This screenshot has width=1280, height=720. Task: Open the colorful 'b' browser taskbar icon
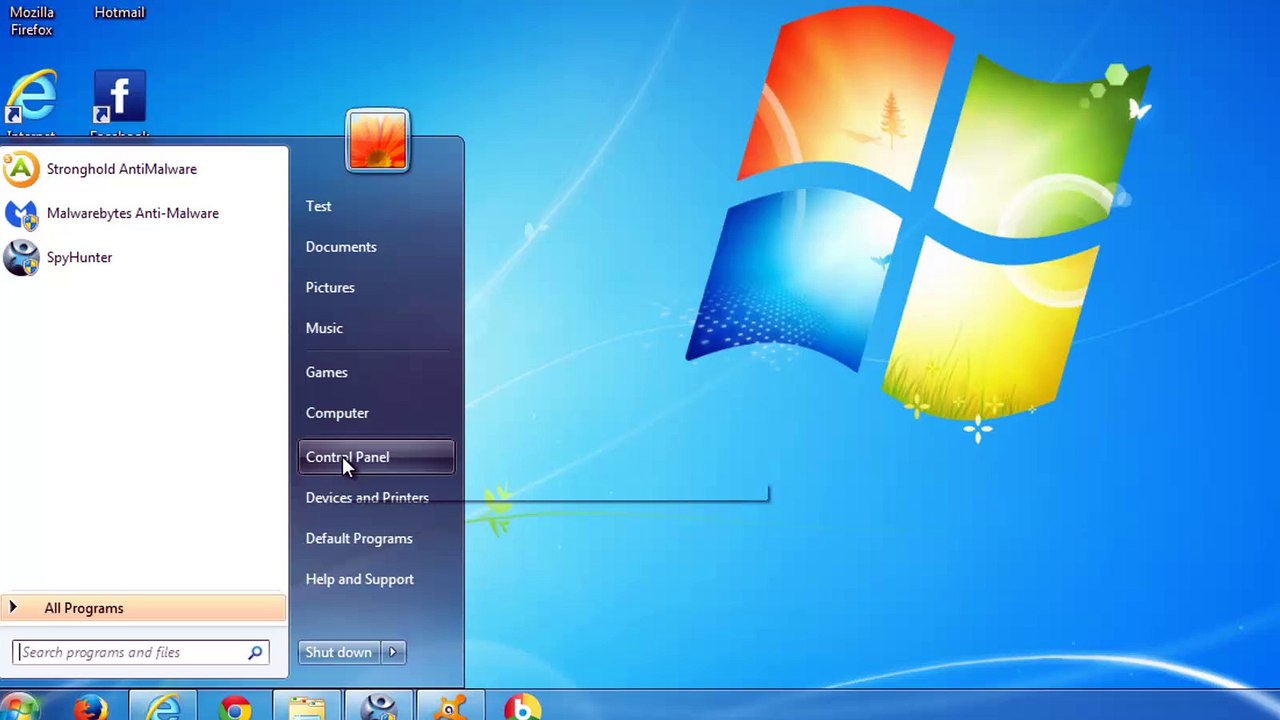[x=522, y=708]
